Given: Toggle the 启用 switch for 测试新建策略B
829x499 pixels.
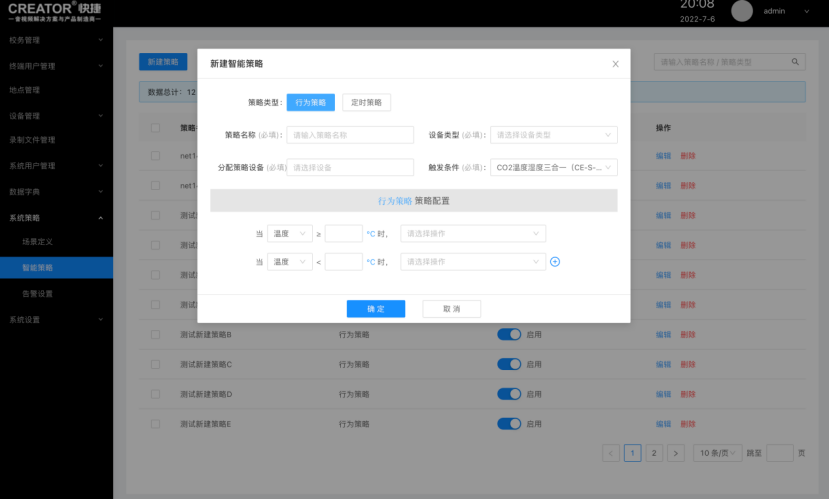Looking at the screenshot, I should tap(509, 335).
